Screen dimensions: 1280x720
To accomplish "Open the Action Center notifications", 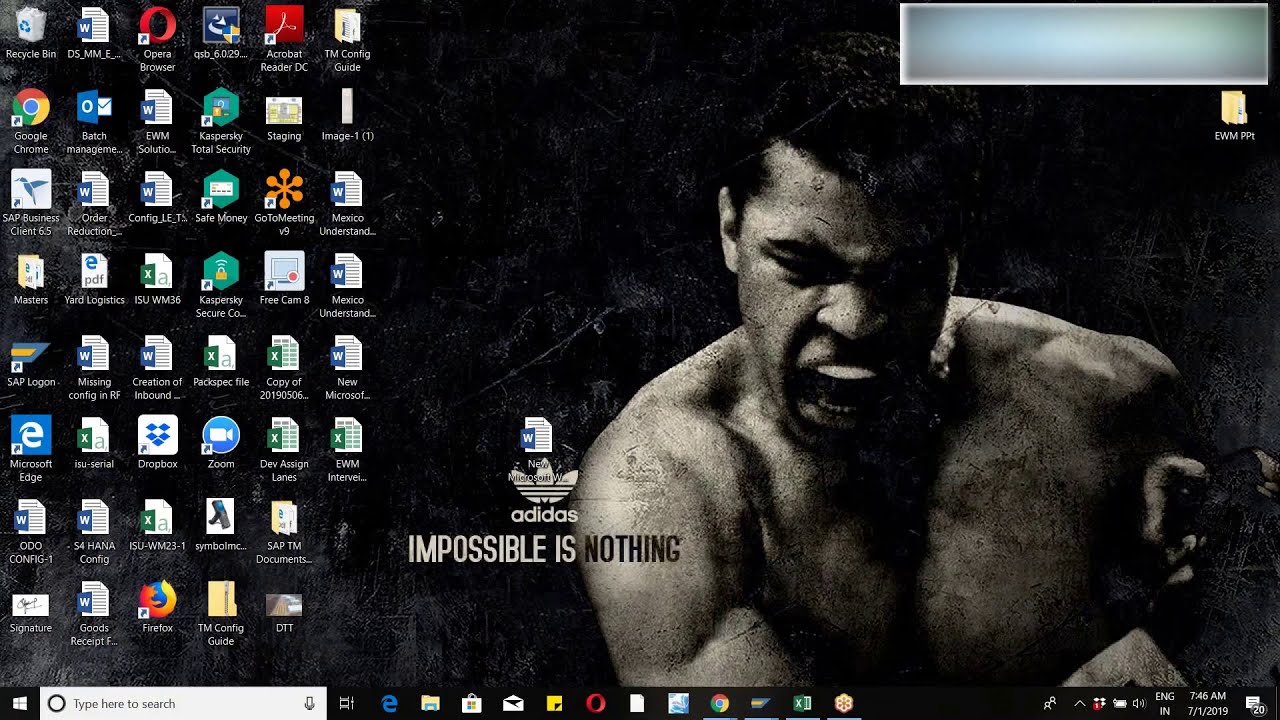I will [1254, 704].
